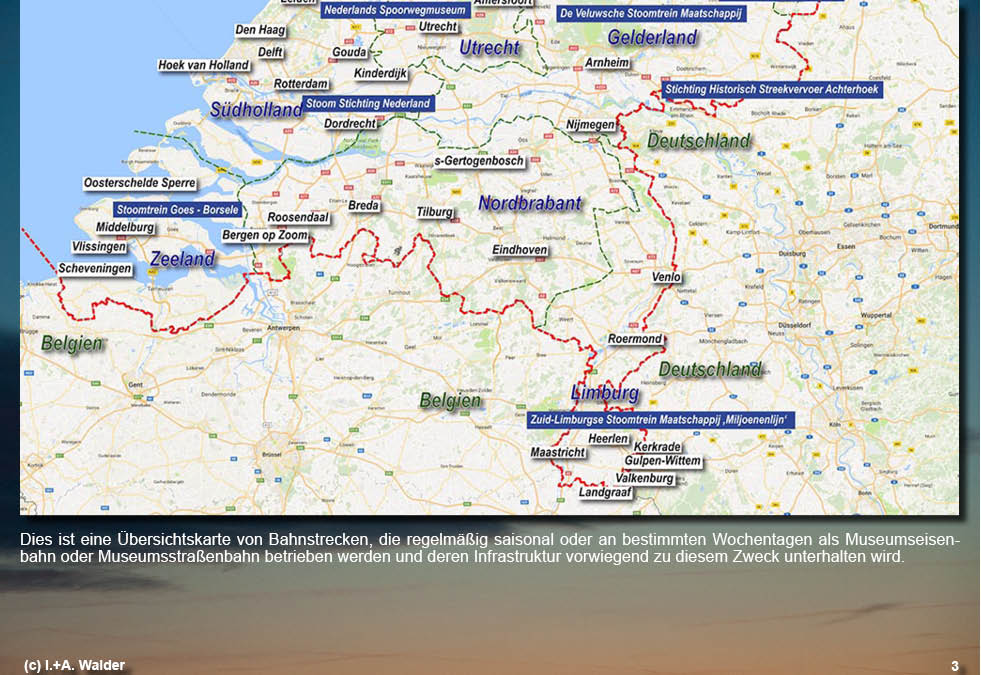
Task: Click the Zeeland province name
Action: pos(182,259)
